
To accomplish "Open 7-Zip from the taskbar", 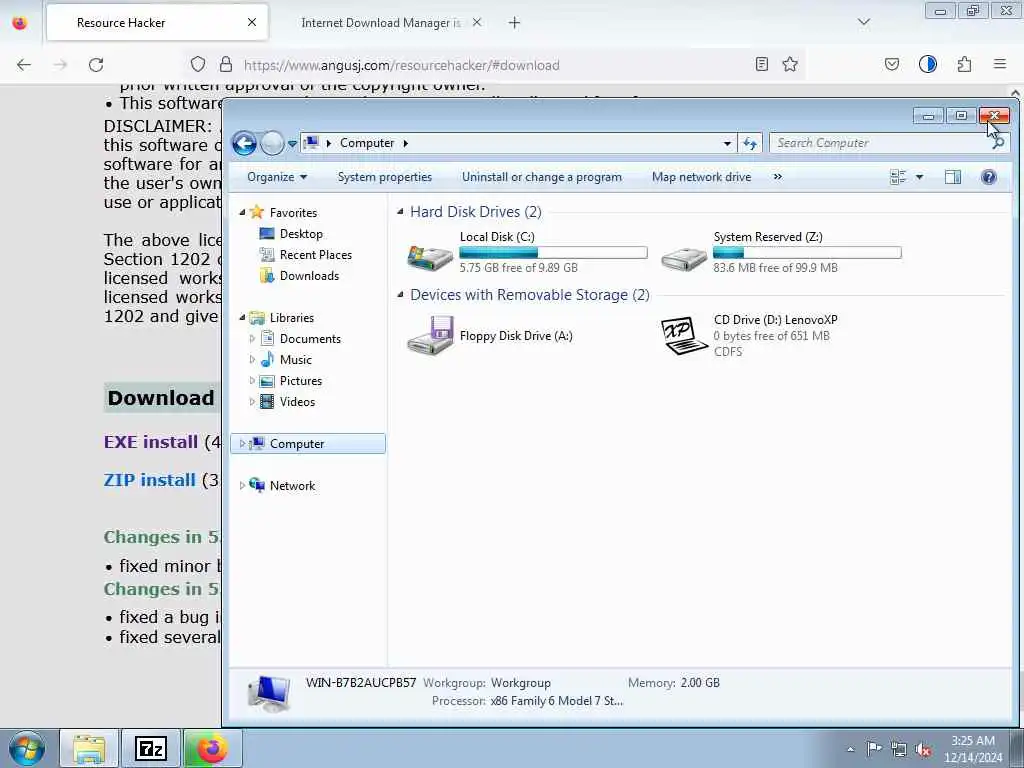I will 151,748.
